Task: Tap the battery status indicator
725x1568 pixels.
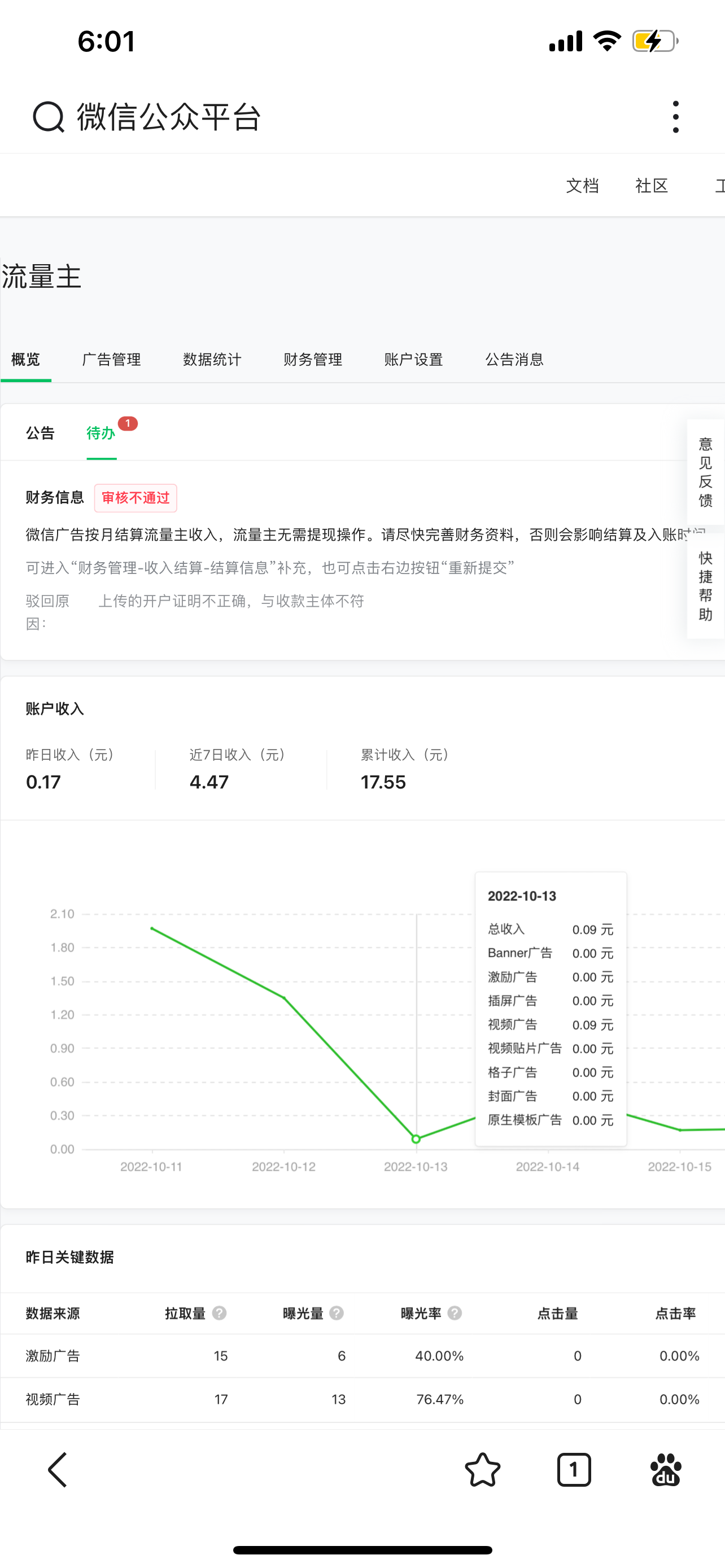Action: (x=655, y=41)
